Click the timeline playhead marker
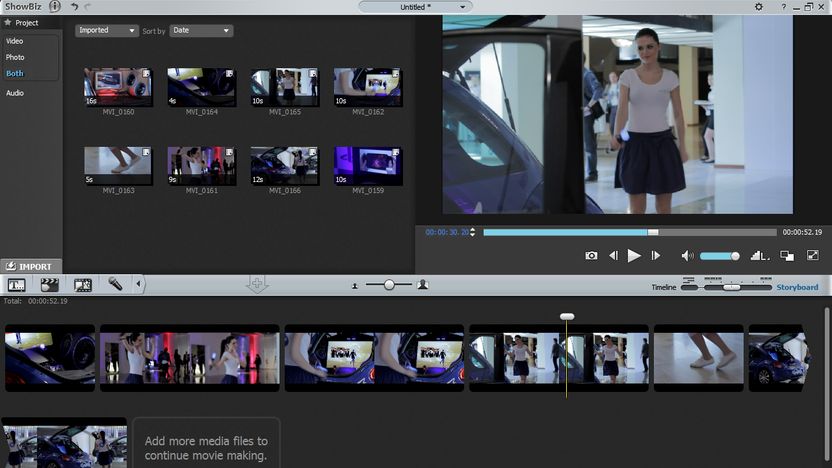Screen dimensions: 832x468 tap(567, 316)
